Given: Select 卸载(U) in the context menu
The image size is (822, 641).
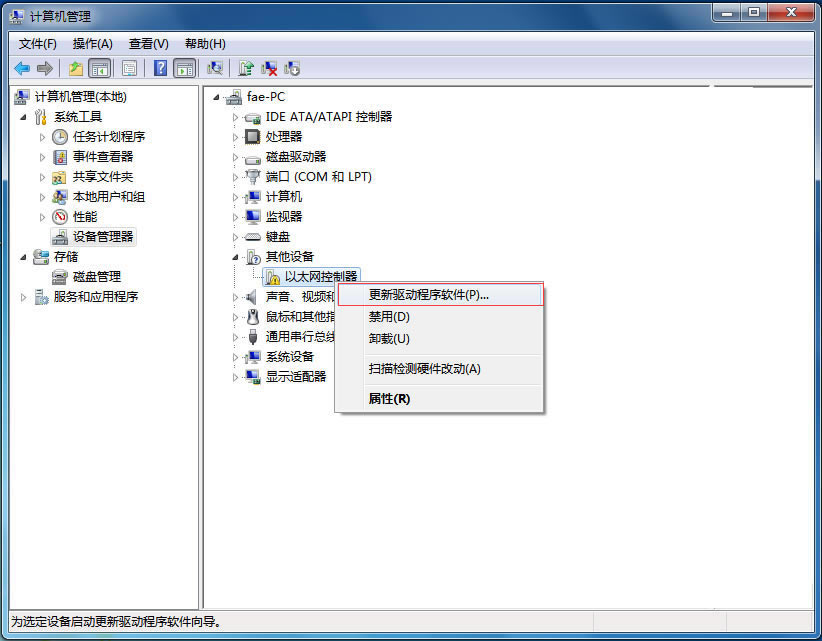Looking at the screenshot, I should (x=389, y=338).
